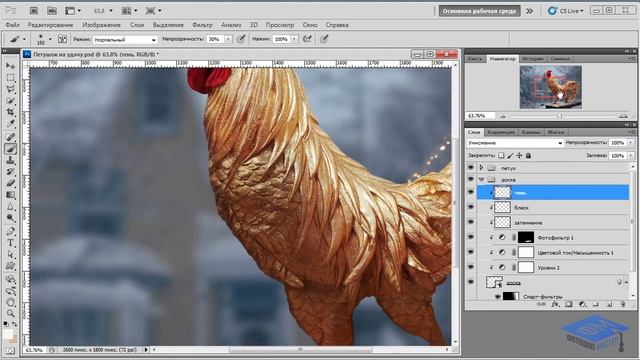Hide the Уровни 2 adjustment layer

pos(471,267)
